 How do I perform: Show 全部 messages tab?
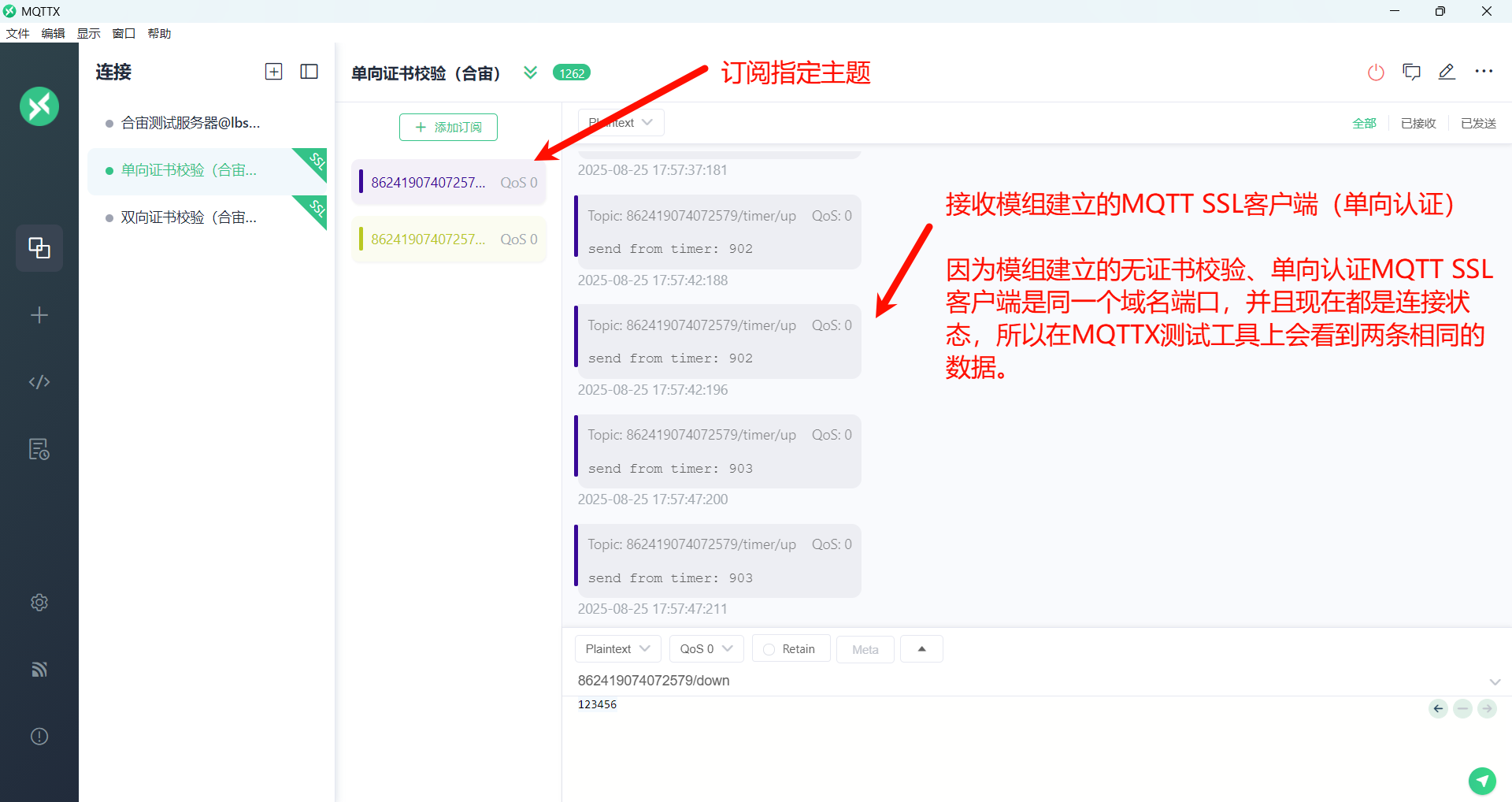click(1364, 123)
